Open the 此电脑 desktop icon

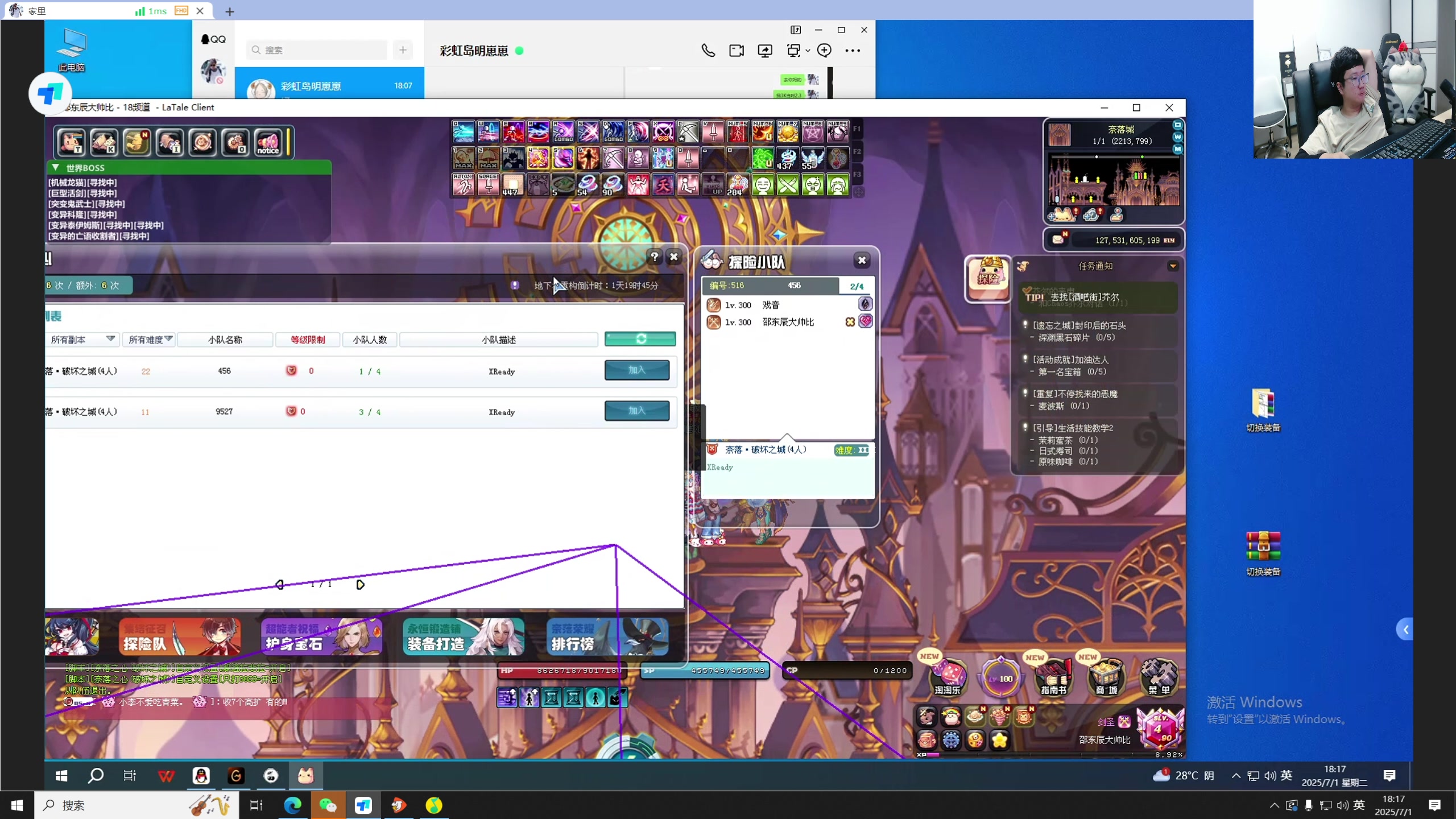(72, 49)
